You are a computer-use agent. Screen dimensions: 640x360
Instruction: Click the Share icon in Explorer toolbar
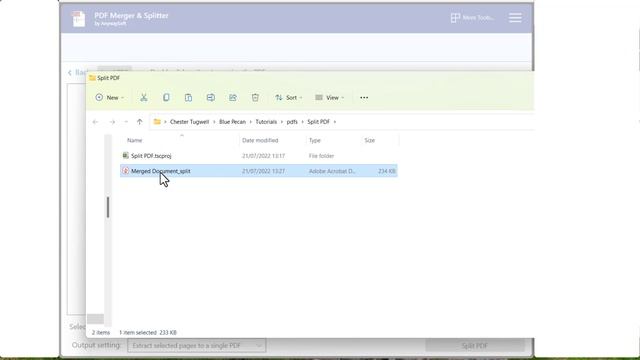tap(233, 98)
